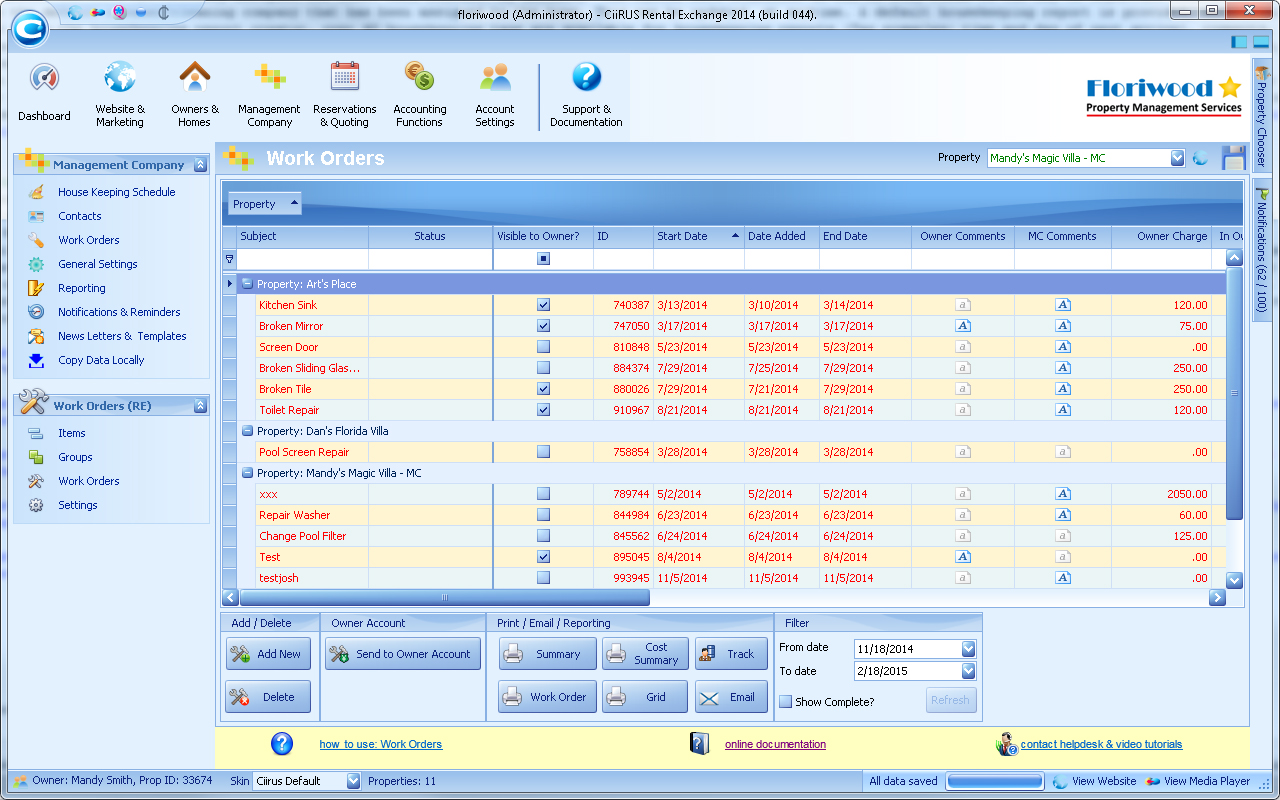The image size is (1280, 800).
Task: Open the From date dropdown
Action: point(968,649)
